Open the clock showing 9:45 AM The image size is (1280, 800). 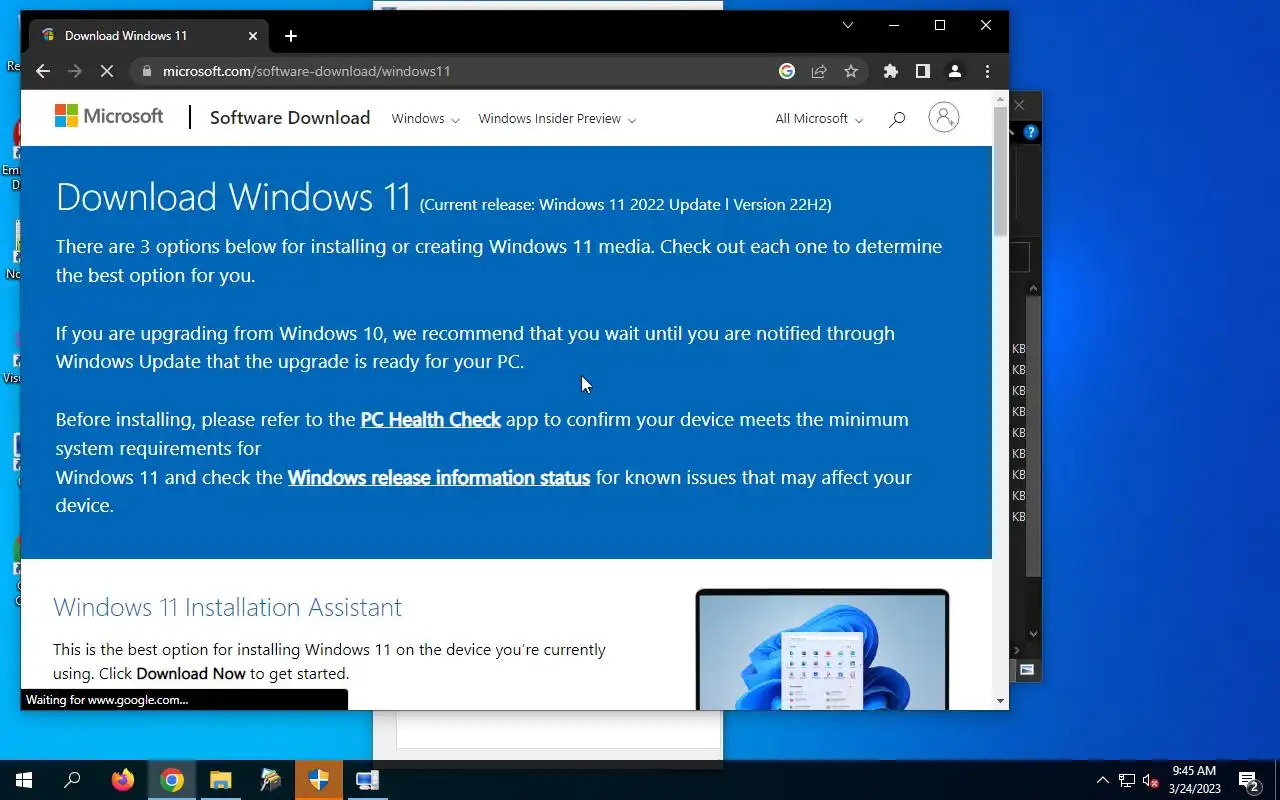click(x=1195, y=780)
